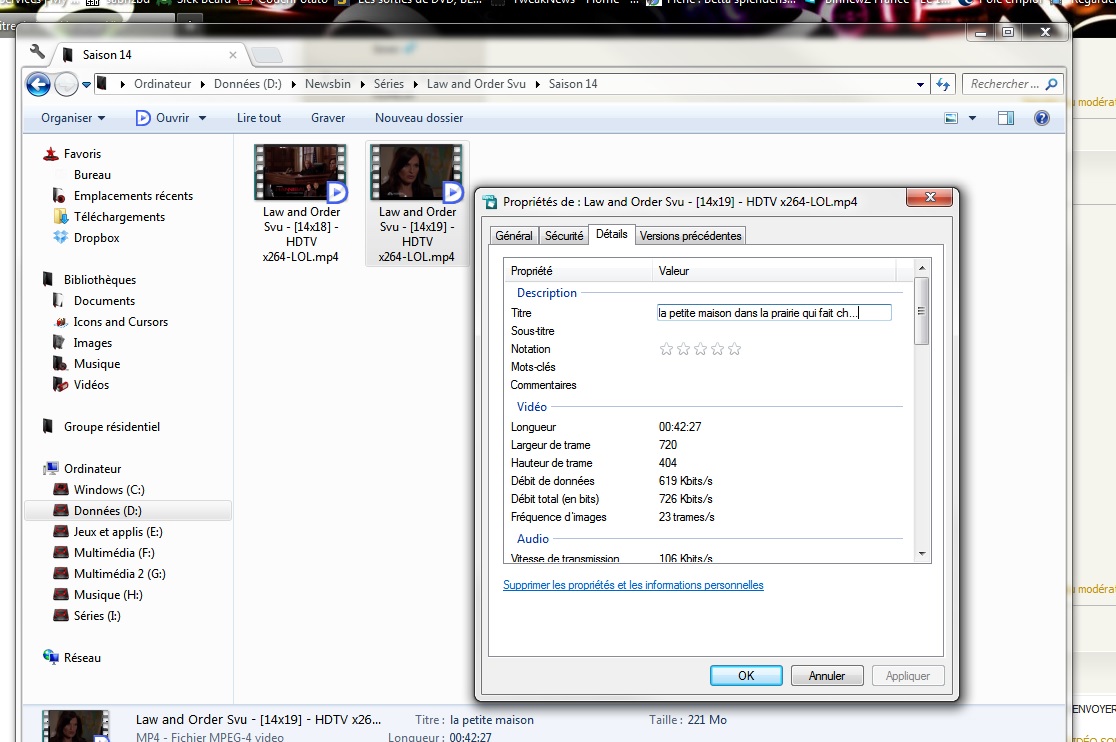Click the wrench icon beside Saison 14 tab
The image size is (1116, 742).
pyautogui.click(x=37, y=52)
